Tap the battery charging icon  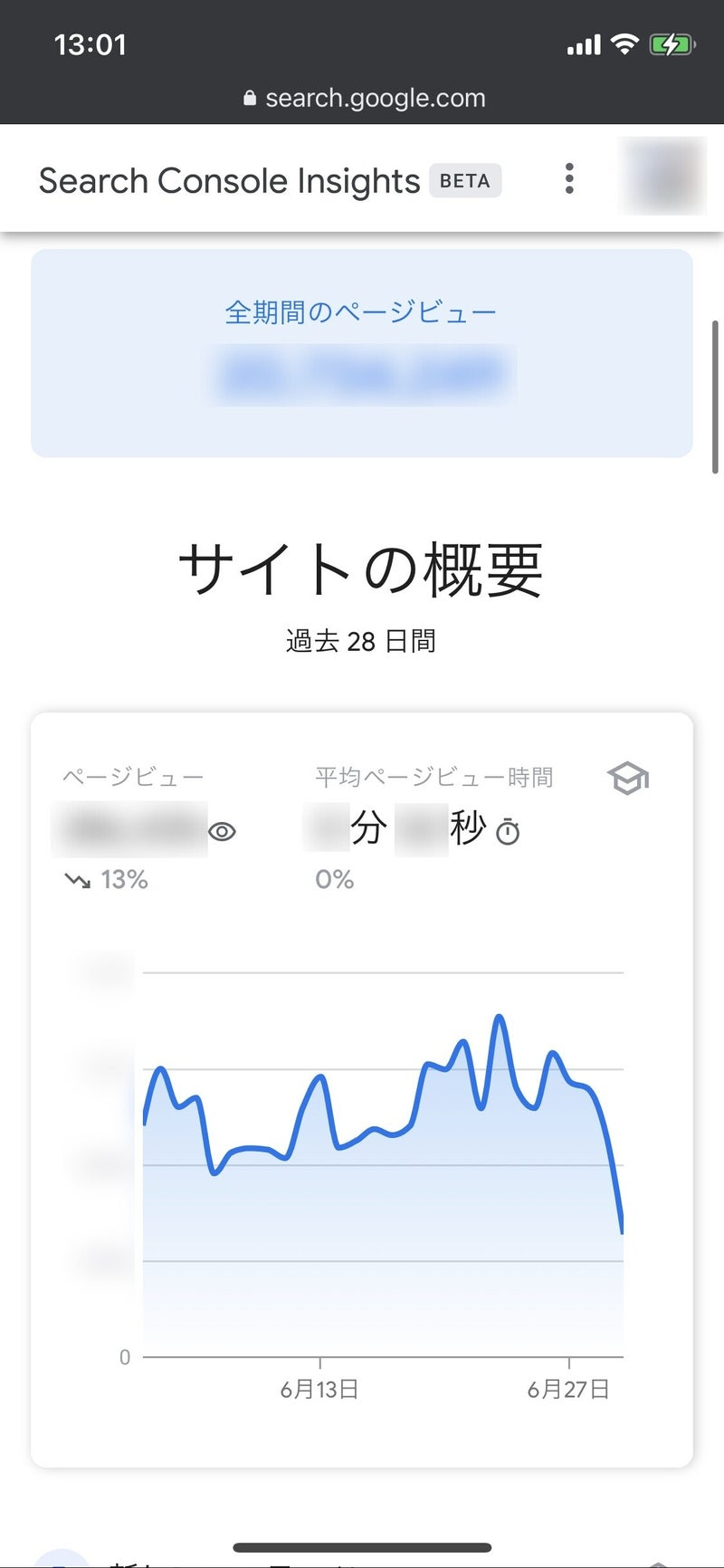coord(672,44)
